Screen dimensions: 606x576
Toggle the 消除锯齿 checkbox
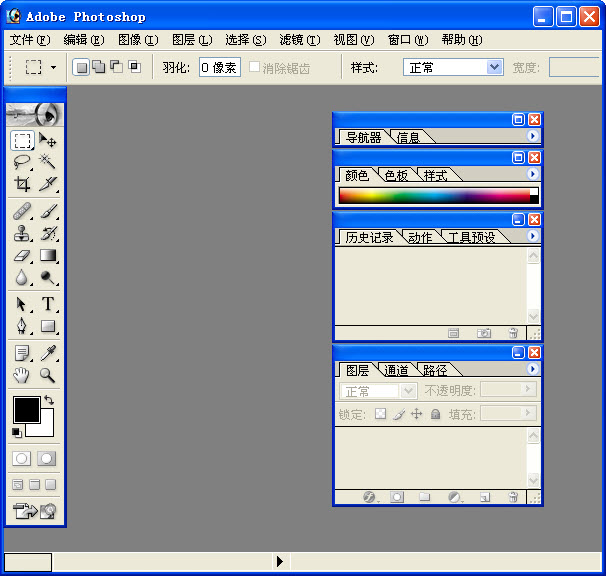[x=254, y=67]
